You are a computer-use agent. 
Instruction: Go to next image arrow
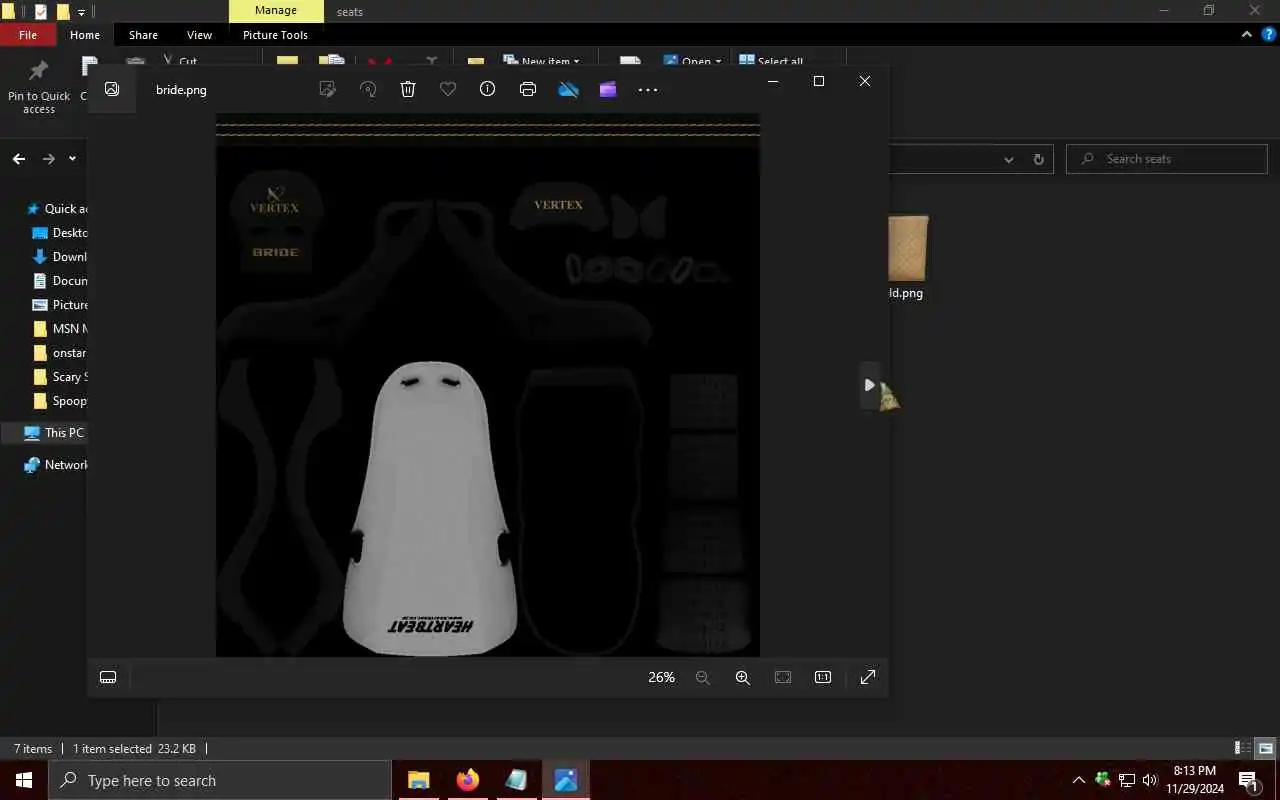[x=869, y=385]
